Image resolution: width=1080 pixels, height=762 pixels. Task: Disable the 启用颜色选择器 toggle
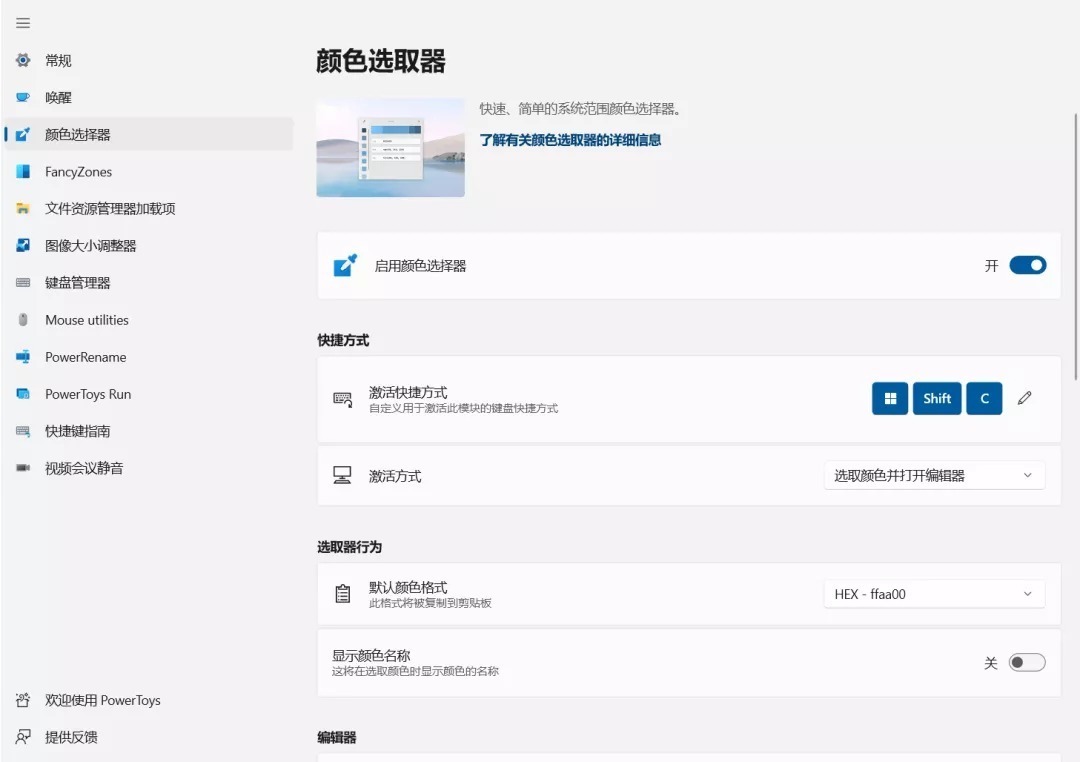tap(1027, 265)
